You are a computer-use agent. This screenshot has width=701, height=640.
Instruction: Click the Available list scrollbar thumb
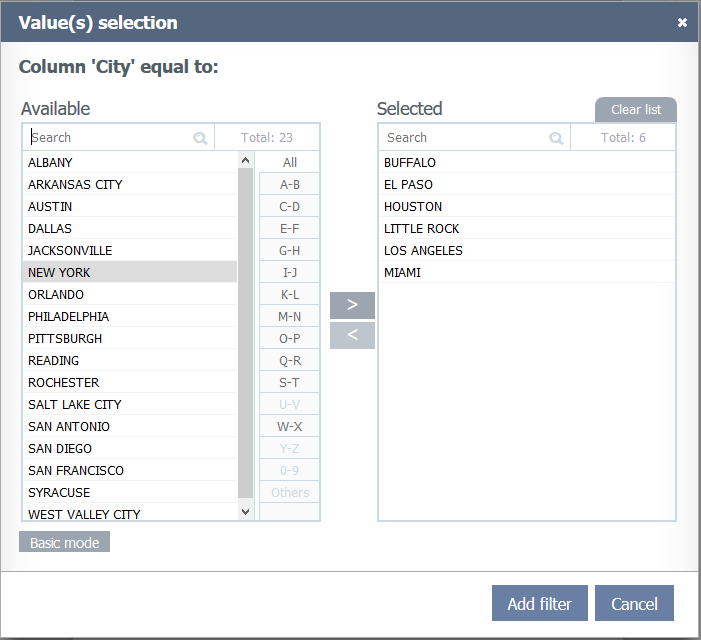(246, 330)
